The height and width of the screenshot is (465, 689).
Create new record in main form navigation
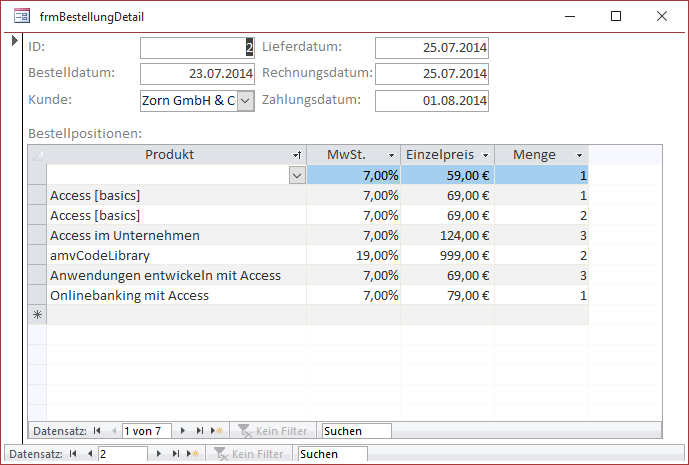[x=193, y=454]
